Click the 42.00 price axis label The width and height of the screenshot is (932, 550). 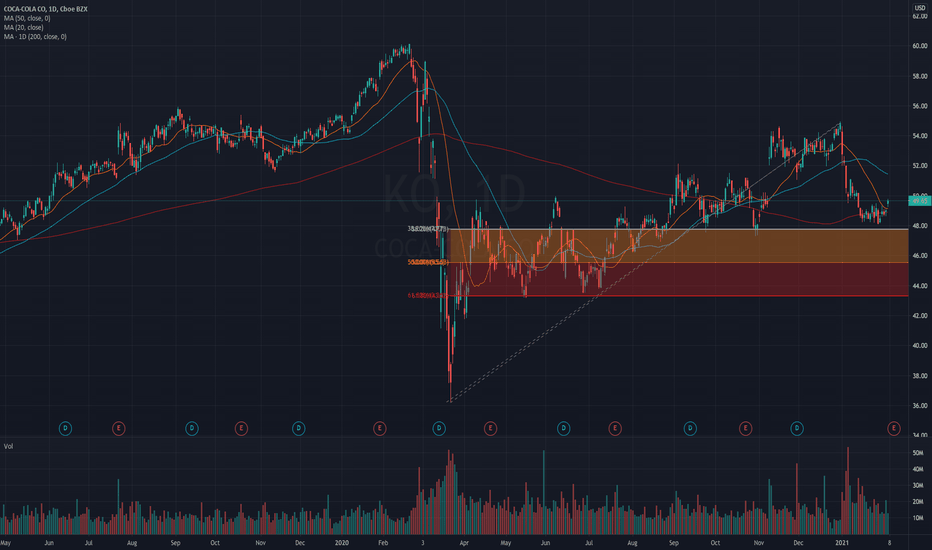920,316
